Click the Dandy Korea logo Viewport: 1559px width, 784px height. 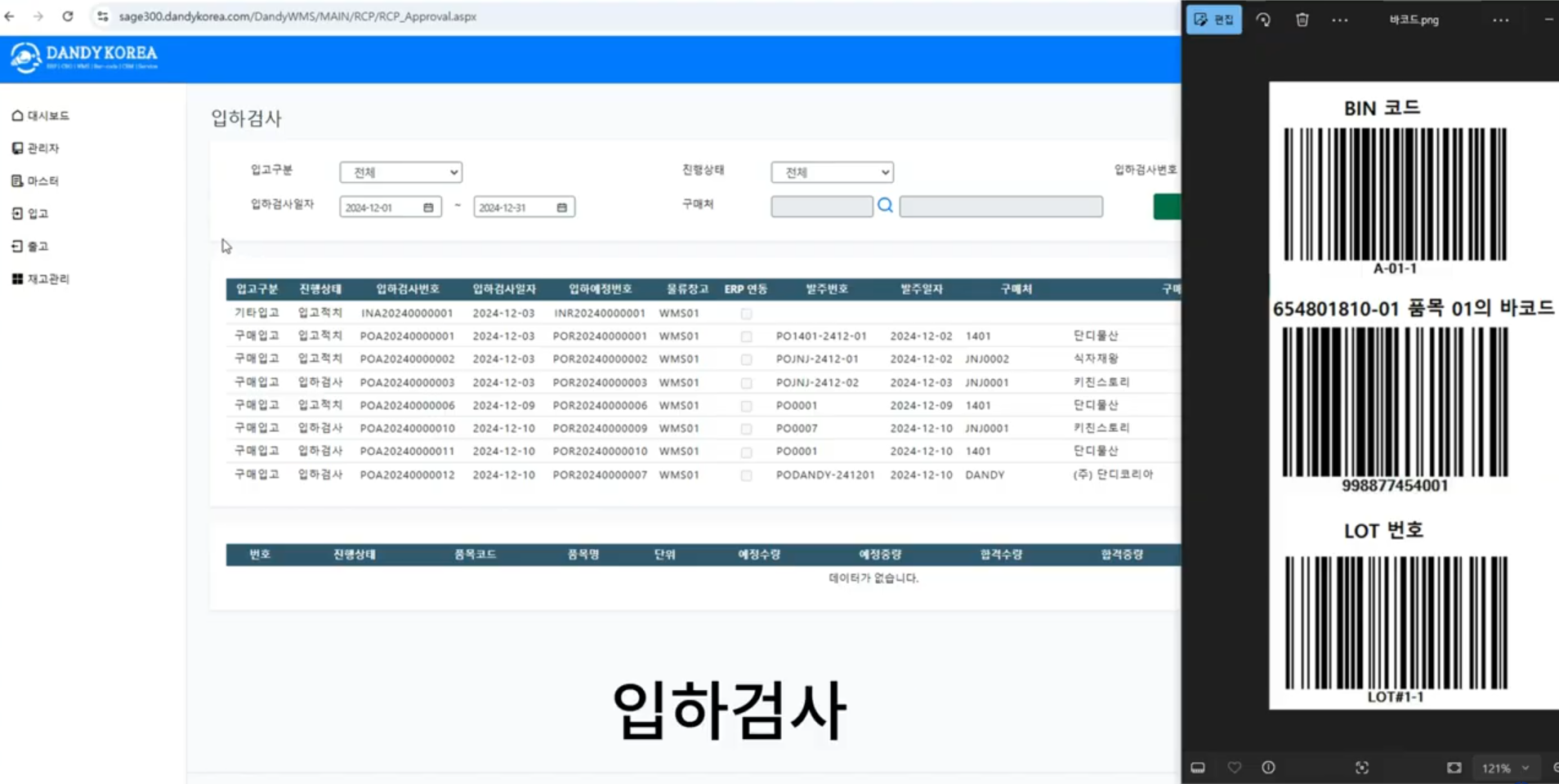84,57
